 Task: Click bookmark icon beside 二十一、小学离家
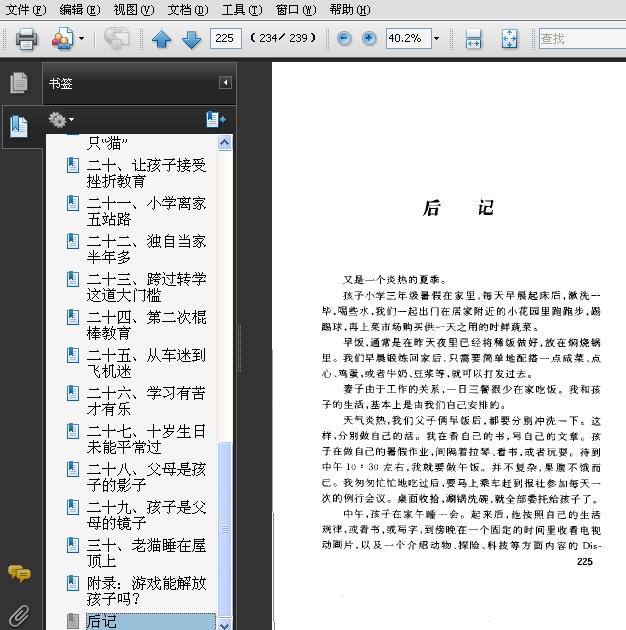tap(73, 203)
